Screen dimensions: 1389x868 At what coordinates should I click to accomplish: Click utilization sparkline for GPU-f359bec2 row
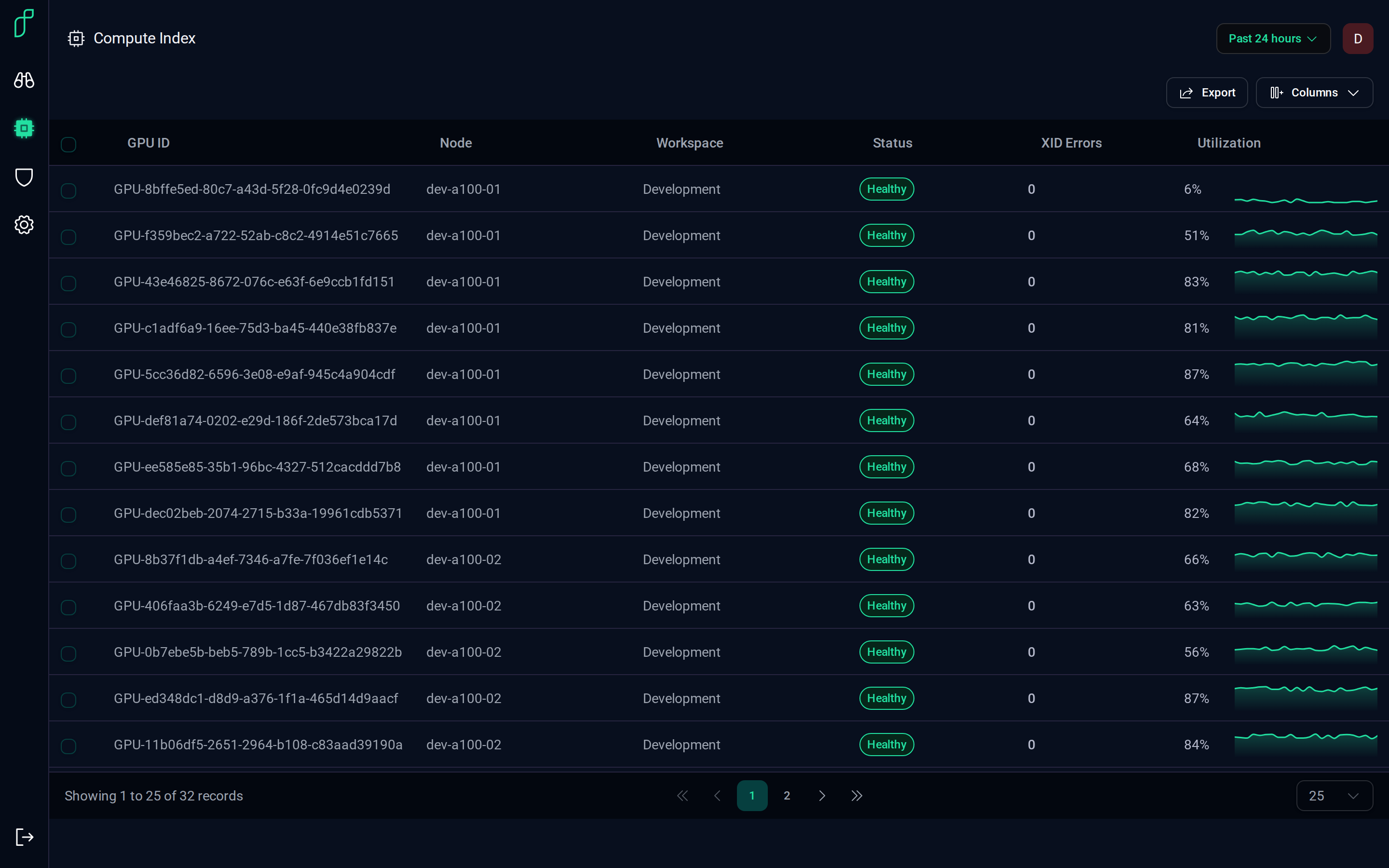click(x=1306, y=236)
